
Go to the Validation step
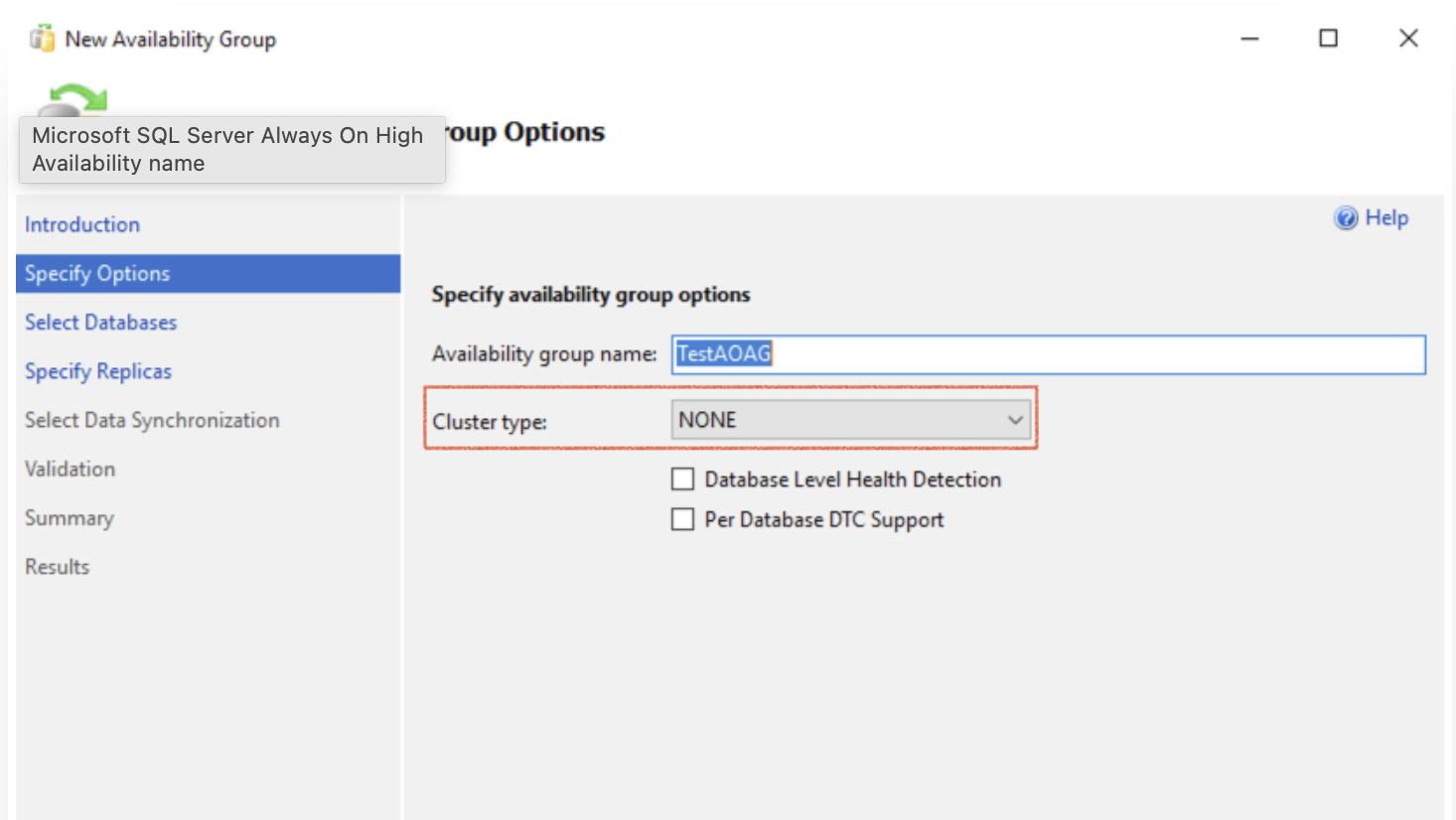70,468
